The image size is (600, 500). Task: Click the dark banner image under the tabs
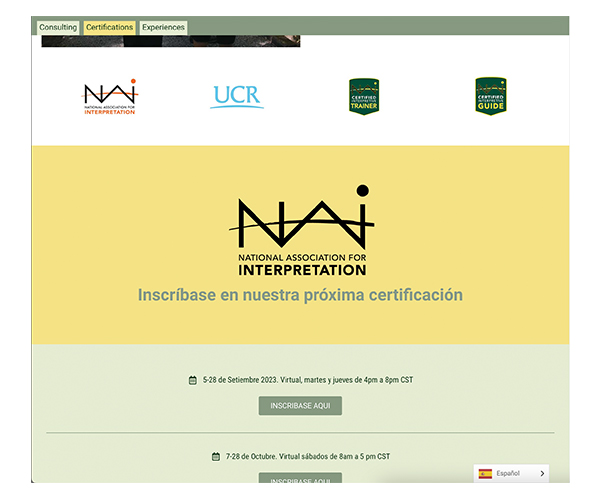[x=171, y=41]
